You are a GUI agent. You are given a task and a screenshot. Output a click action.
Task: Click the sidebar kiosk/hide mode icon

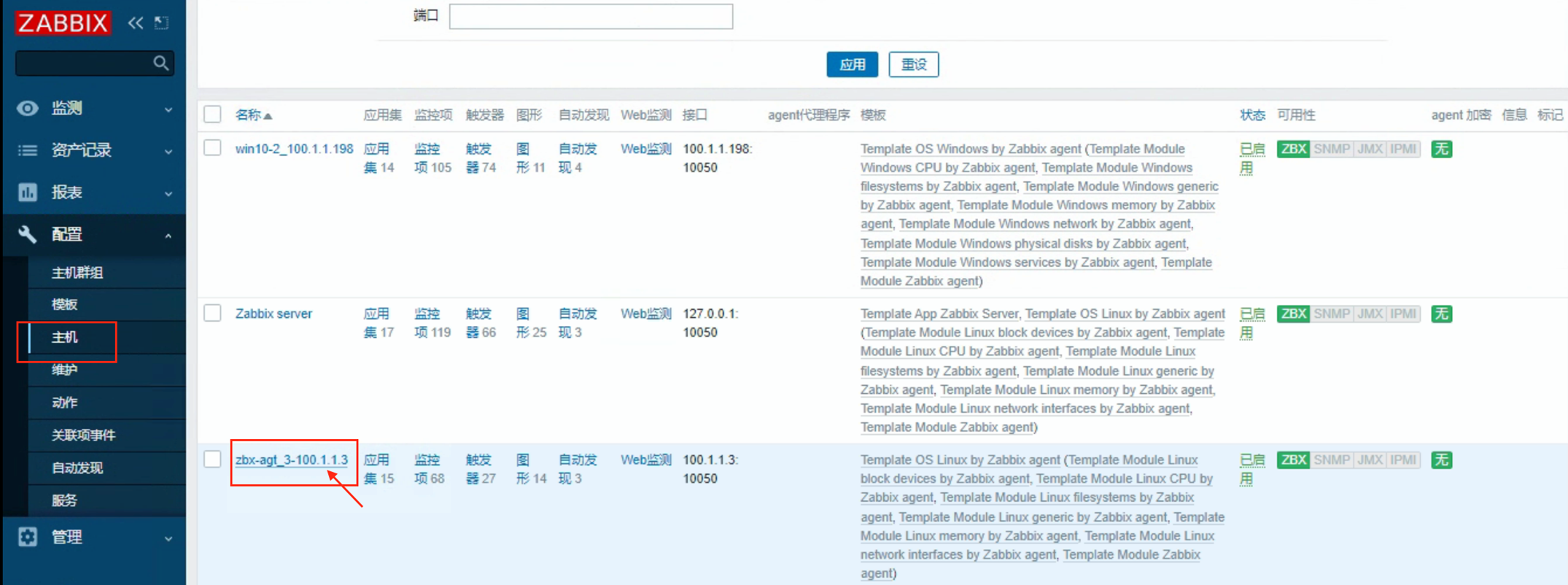pos(162,23)
